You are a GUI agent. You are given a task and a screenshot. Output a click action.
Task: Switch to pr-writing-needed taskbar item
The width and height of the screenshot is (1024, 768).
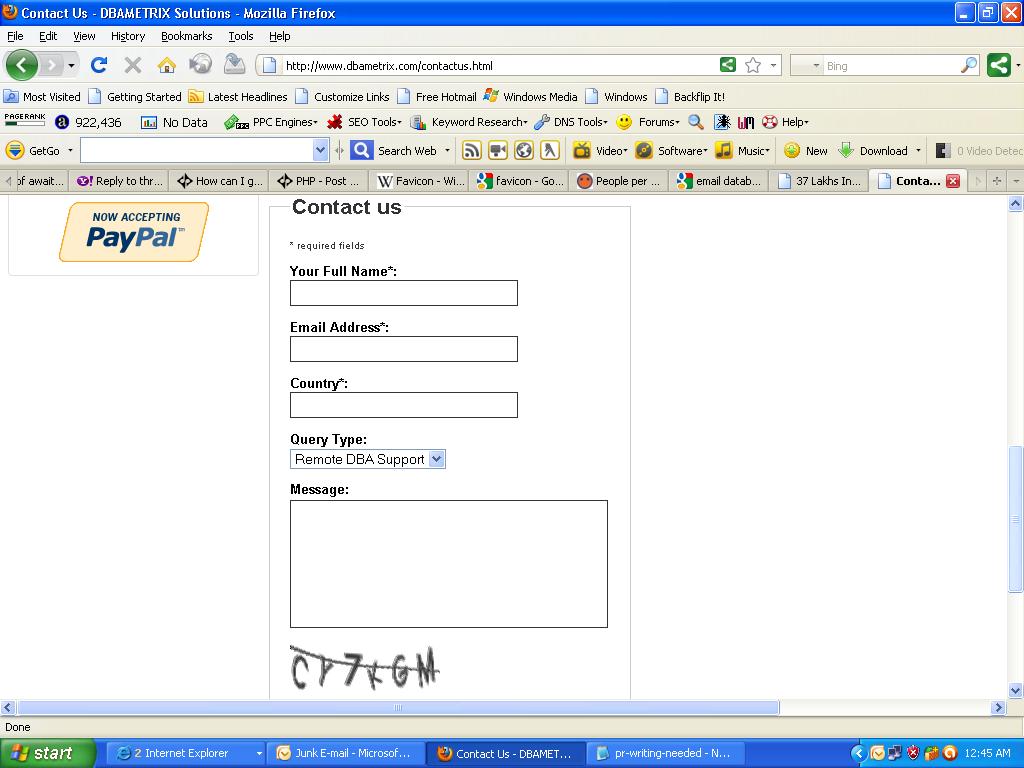coord(666,753)
